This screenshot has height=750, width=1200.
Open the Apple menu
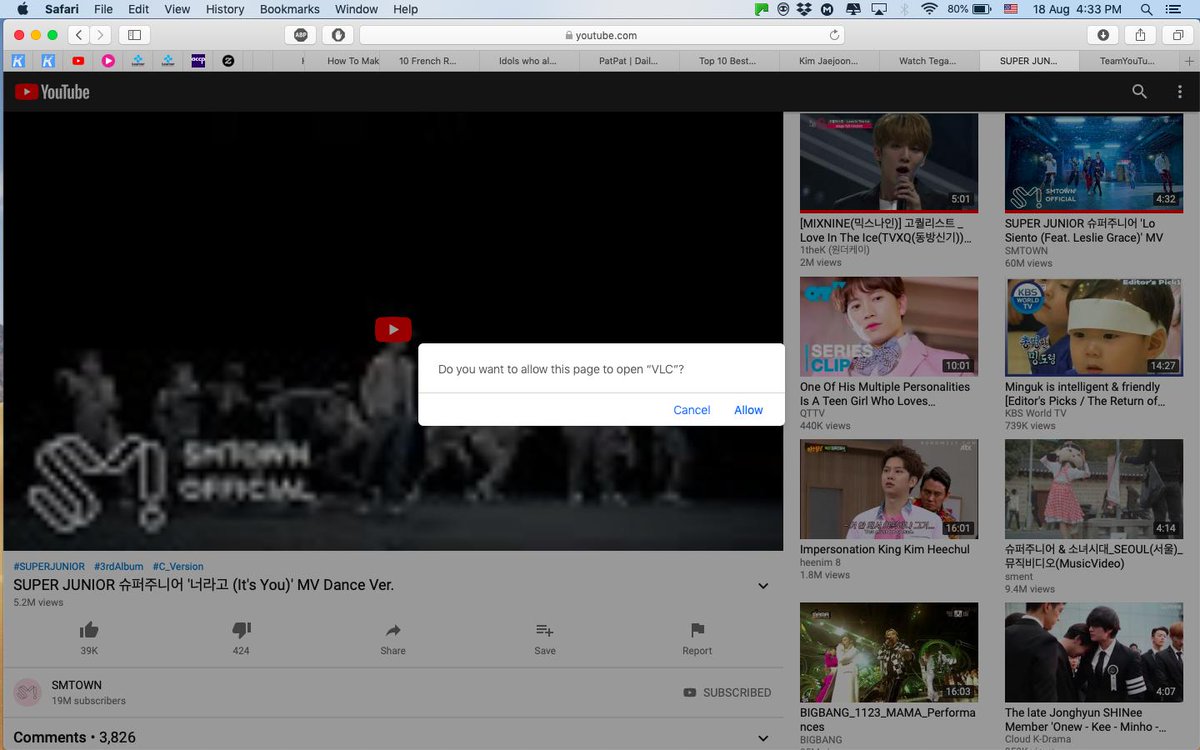[23, 9]
